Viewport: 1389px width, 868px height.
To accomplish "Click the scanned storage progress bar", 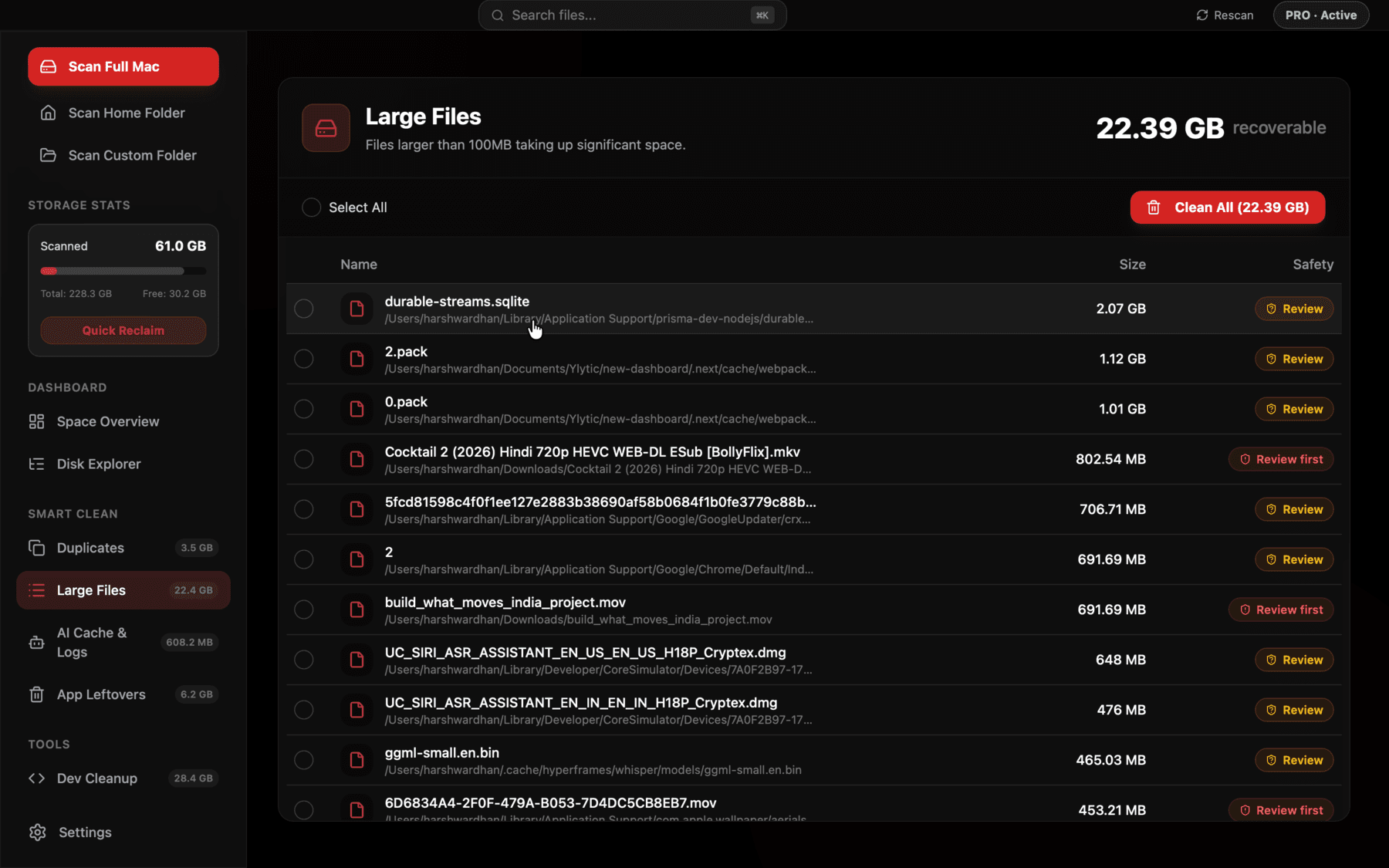I will click(x=123, y=271).
